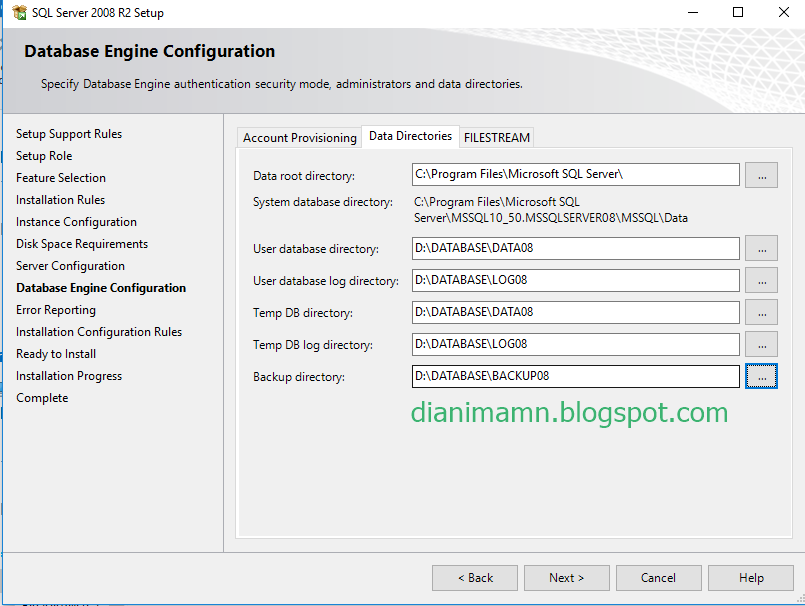The image size is (805, 606).
Task: Browse for Data root directory
Action: 761,174
